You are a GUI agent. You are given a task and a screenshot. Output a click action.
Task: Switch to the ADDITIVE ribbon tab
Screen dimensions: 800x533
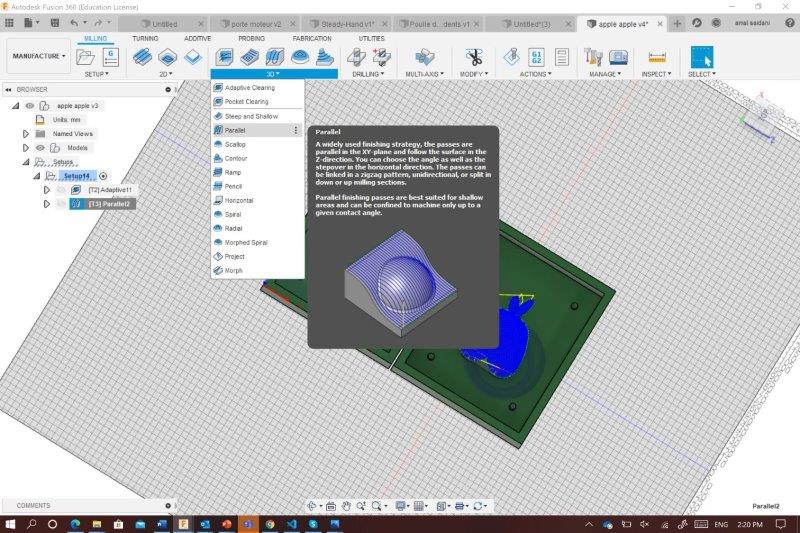197,39
